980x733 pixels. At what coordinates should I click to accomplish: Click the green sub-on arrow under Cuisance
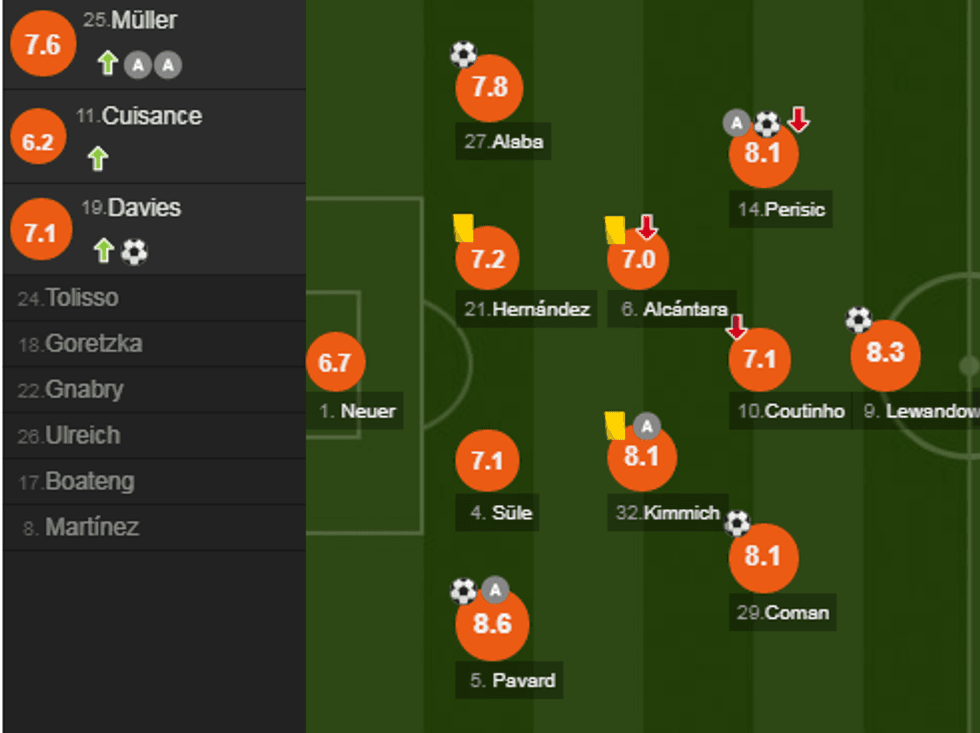[x=97, y=158]
